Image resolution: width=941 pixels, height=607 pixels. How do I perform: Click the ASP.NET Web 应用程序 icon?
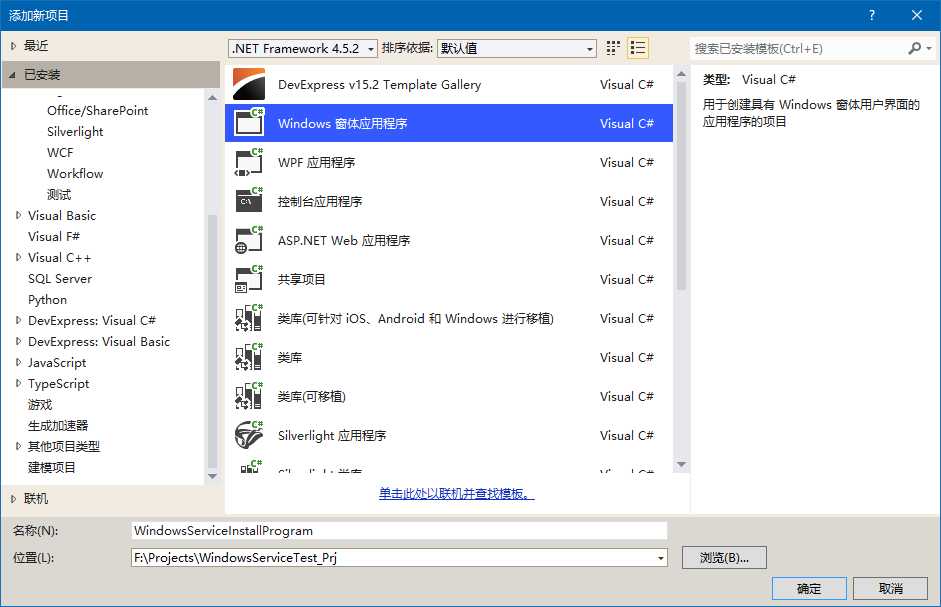point(248,240)
